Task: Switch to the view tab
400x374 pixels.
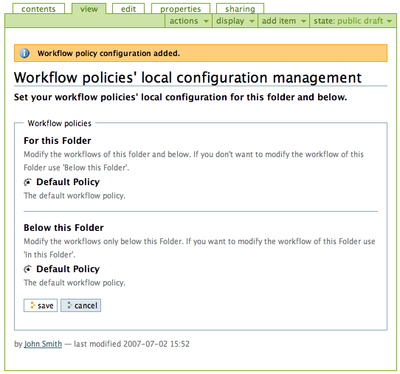Action: coord(89,9)
